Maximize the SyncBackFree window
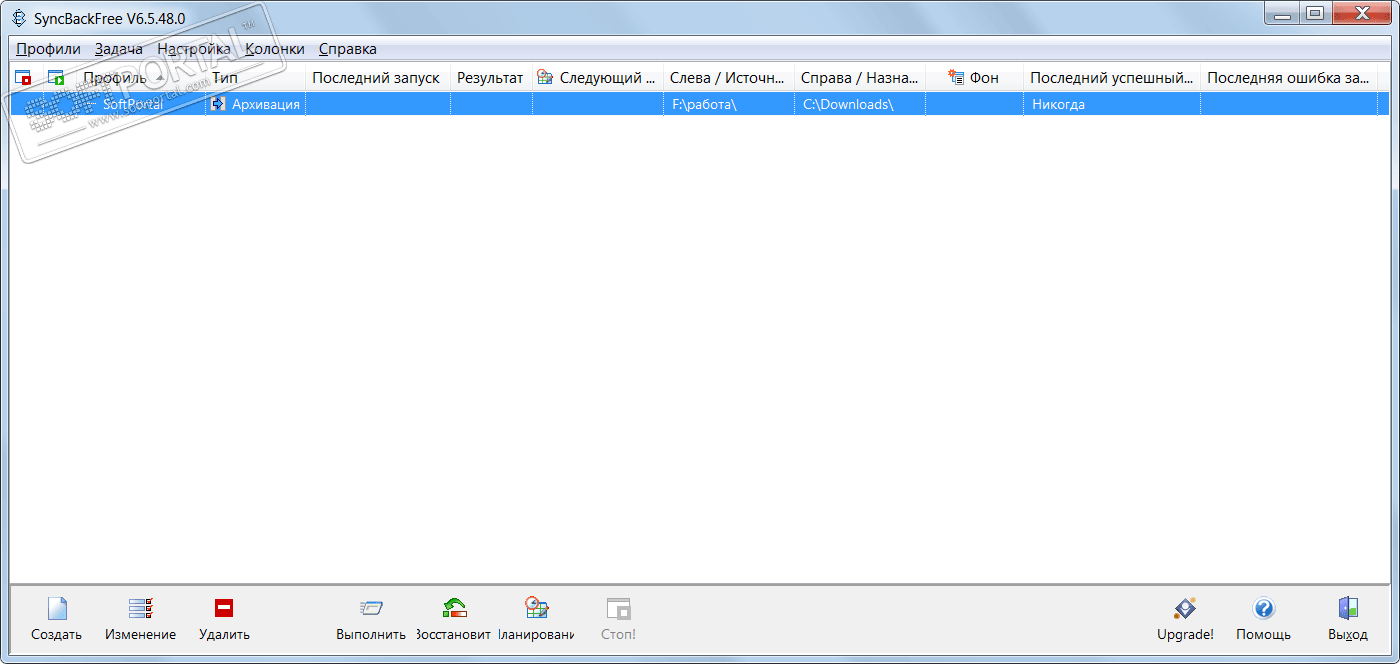This screenshot has width=1400, height=664. [1316, 13]
